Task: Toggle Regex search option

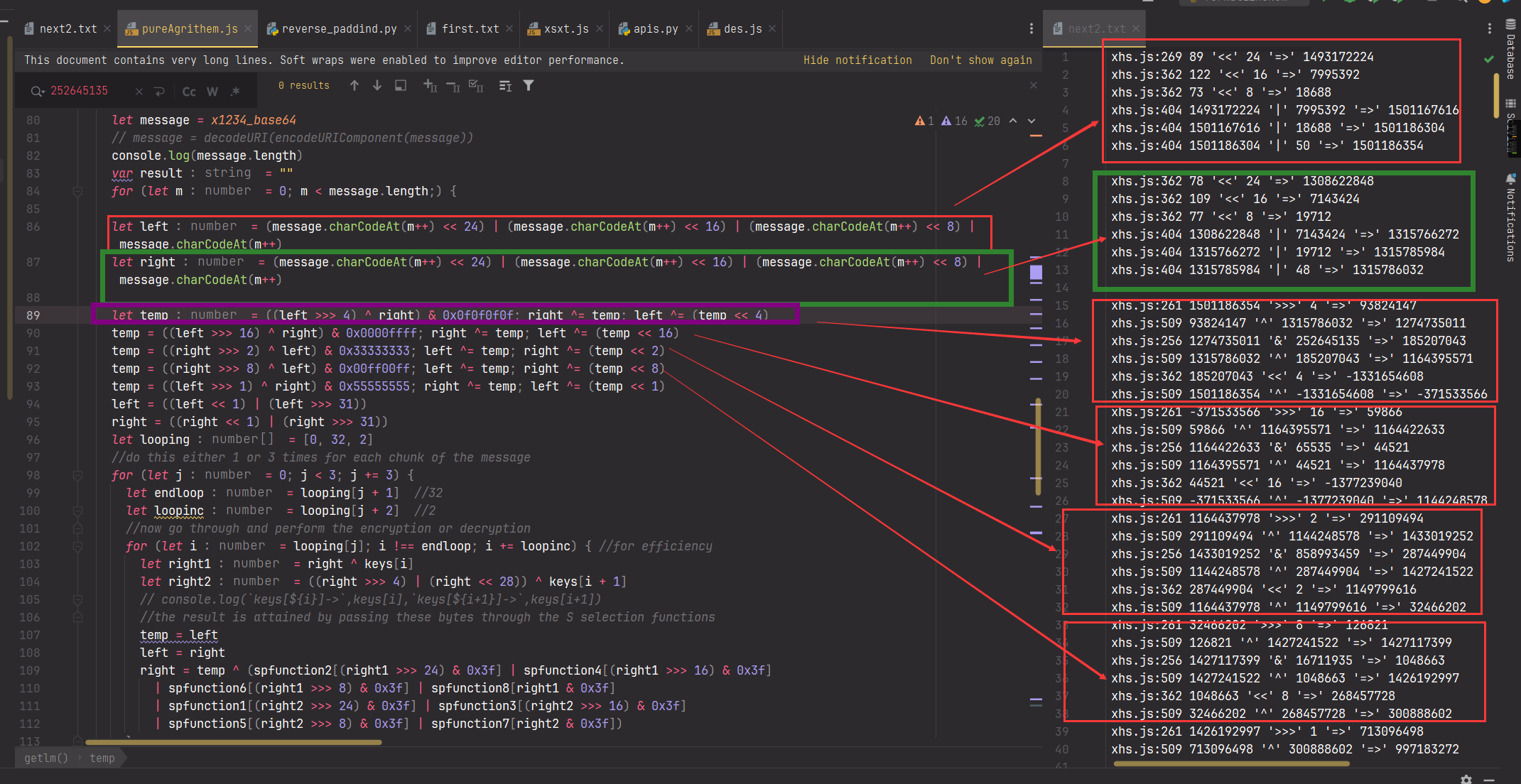Action: pyautogui.click(x=235, y=92)
